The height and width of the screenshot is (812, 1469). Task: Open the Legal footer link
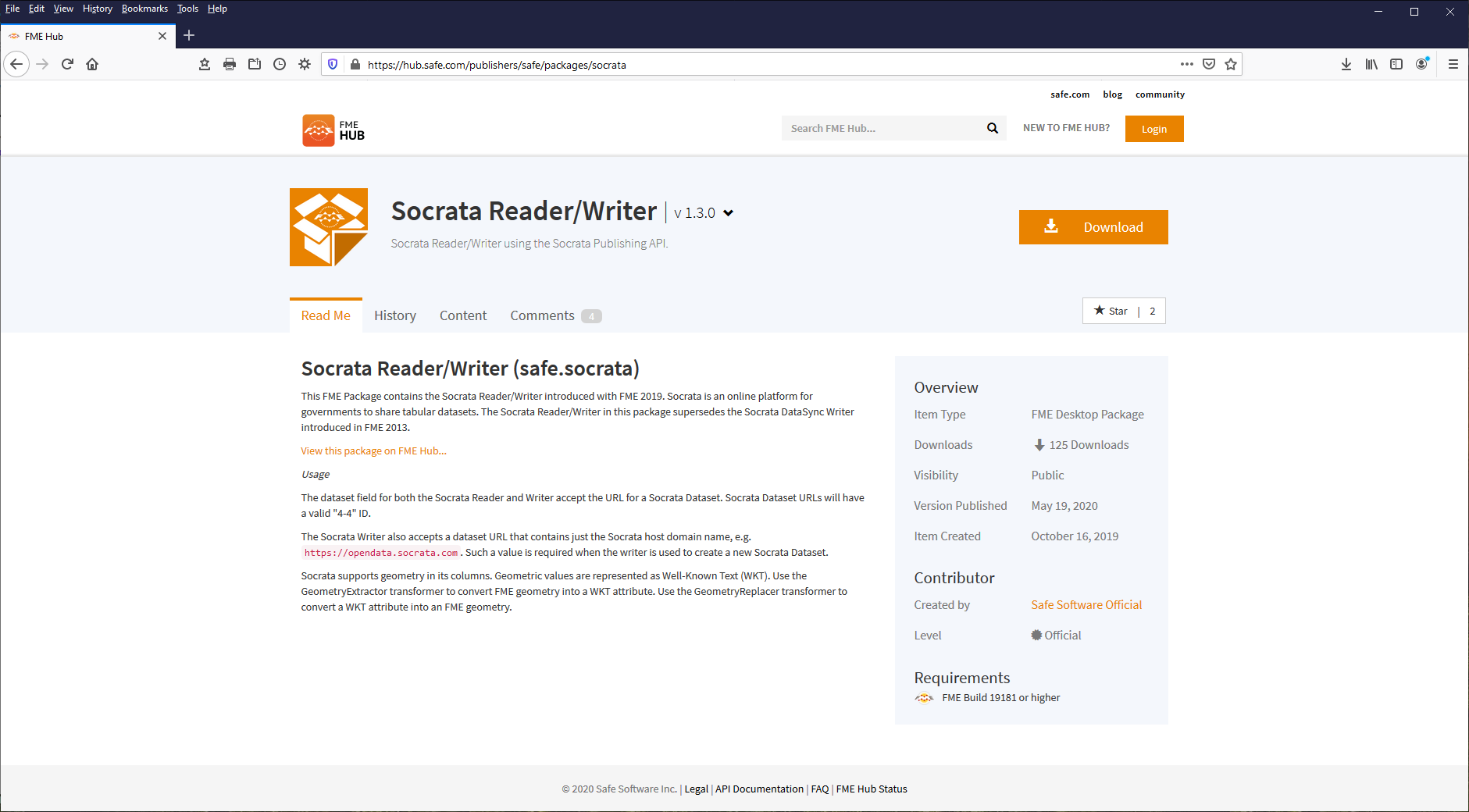pos(696,789)
